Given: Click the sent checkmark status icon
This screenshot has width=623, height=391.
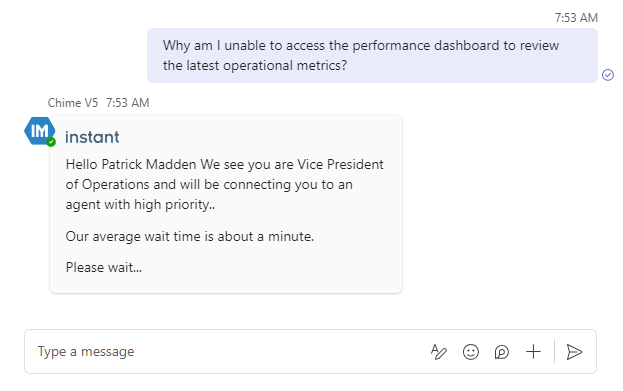Looking at the screenshot, I should (x=608, y=75).
